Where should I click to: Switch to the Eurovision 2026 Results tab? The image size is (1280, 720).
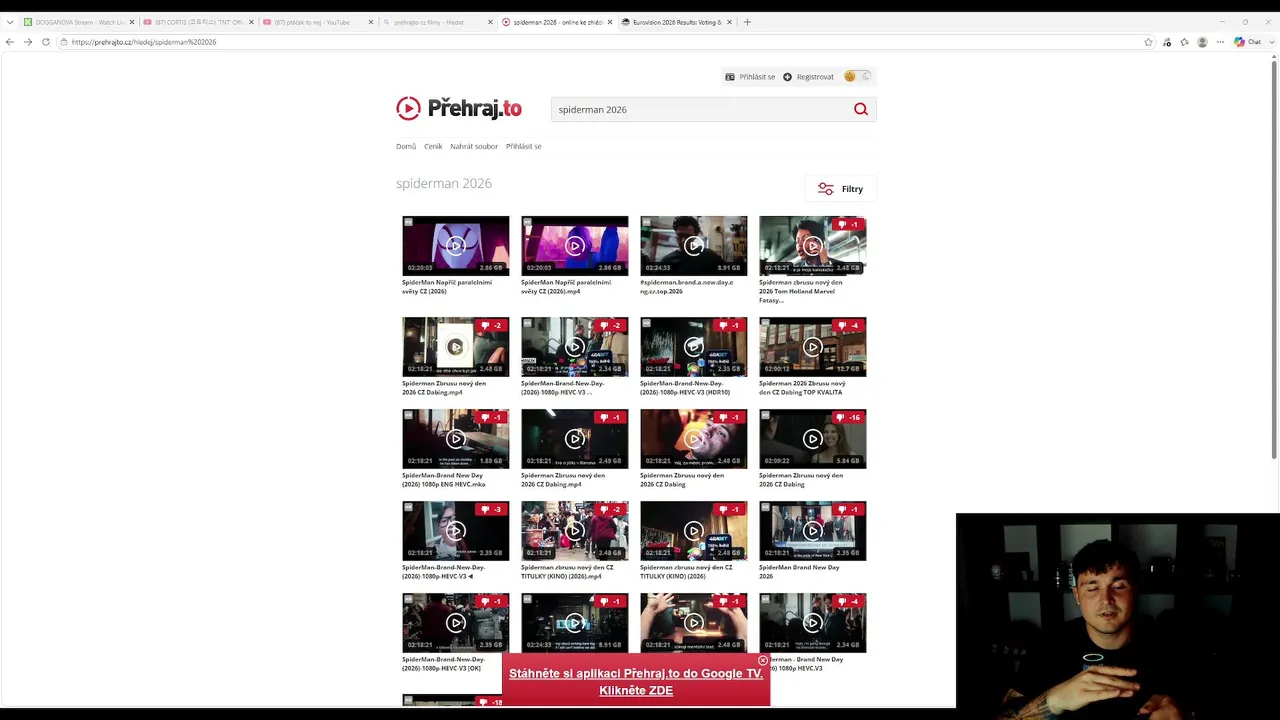(x=676, y=22)
